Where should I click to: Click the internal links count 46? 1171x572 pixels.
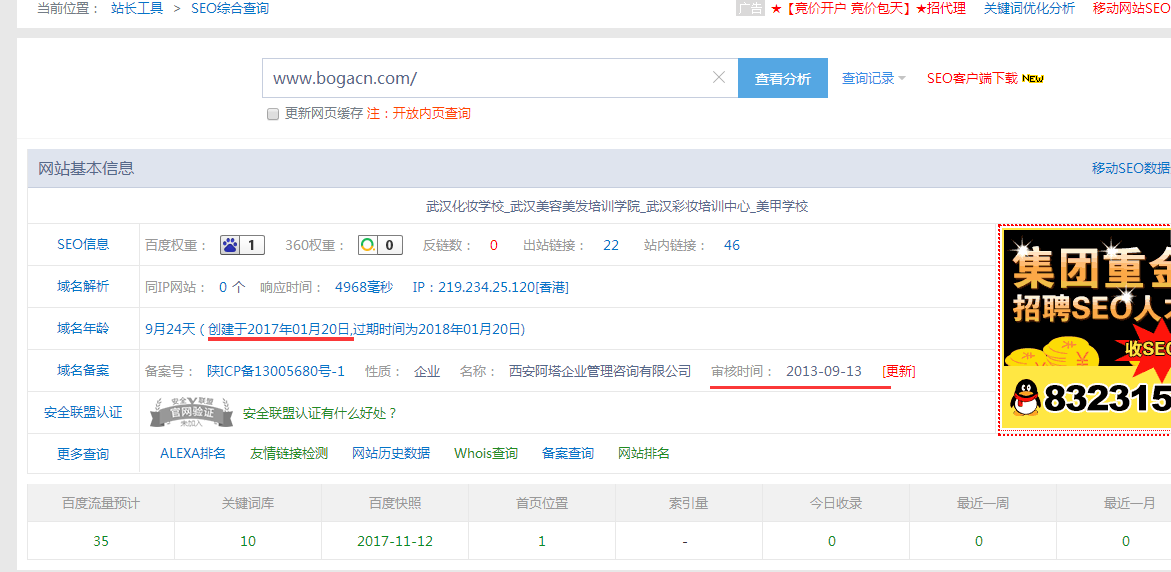(x=732, y=245)
